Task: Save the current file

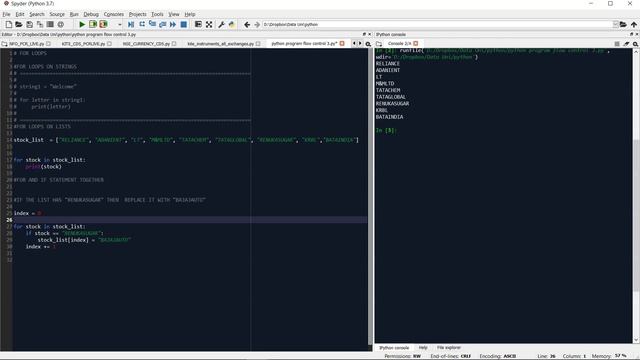Action: click(x=29, y=24)
